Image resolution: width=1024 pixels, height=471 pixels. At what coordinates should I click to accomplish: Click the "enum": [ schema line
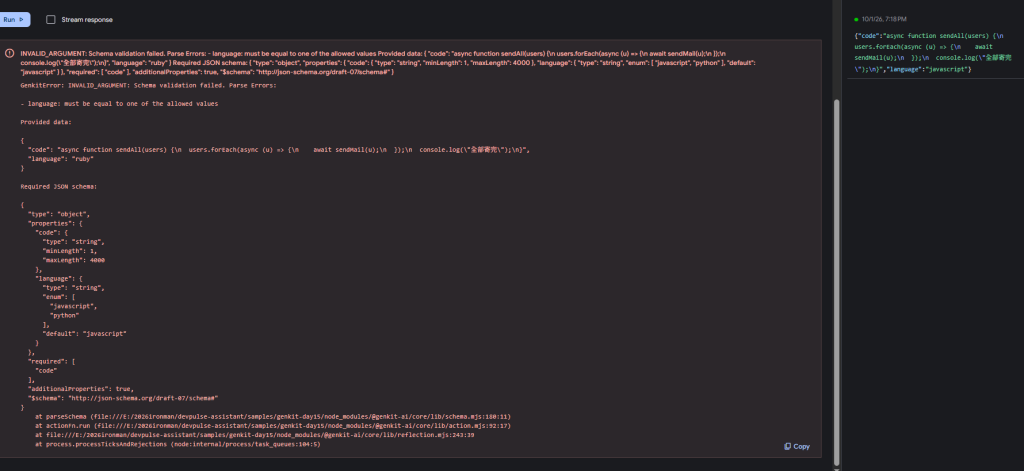click(59, 297)
